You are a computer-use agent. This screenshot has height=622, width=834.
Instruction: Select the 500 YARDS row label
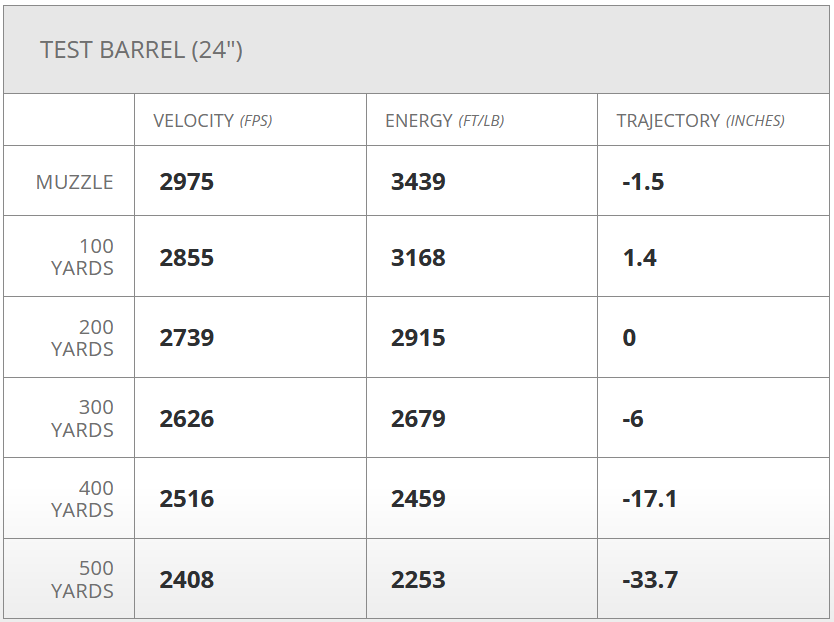point(82,580)
